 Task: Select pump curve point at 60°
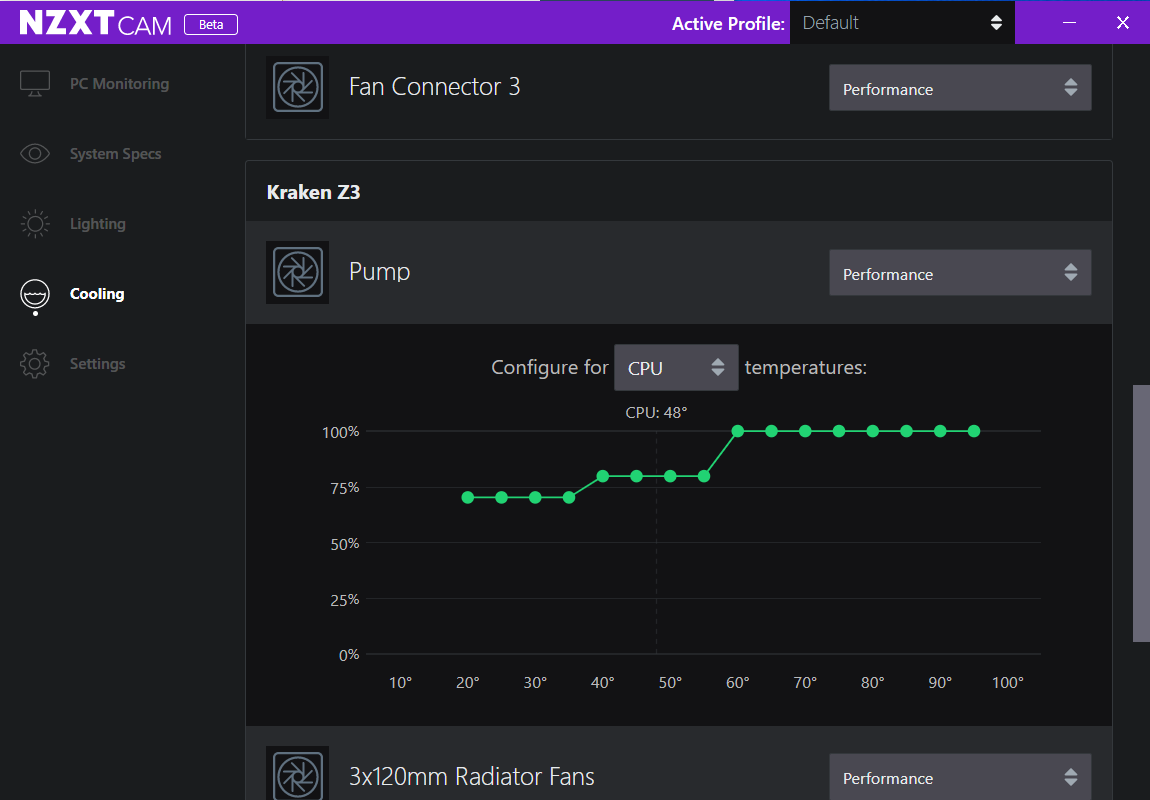click(738, 431)
